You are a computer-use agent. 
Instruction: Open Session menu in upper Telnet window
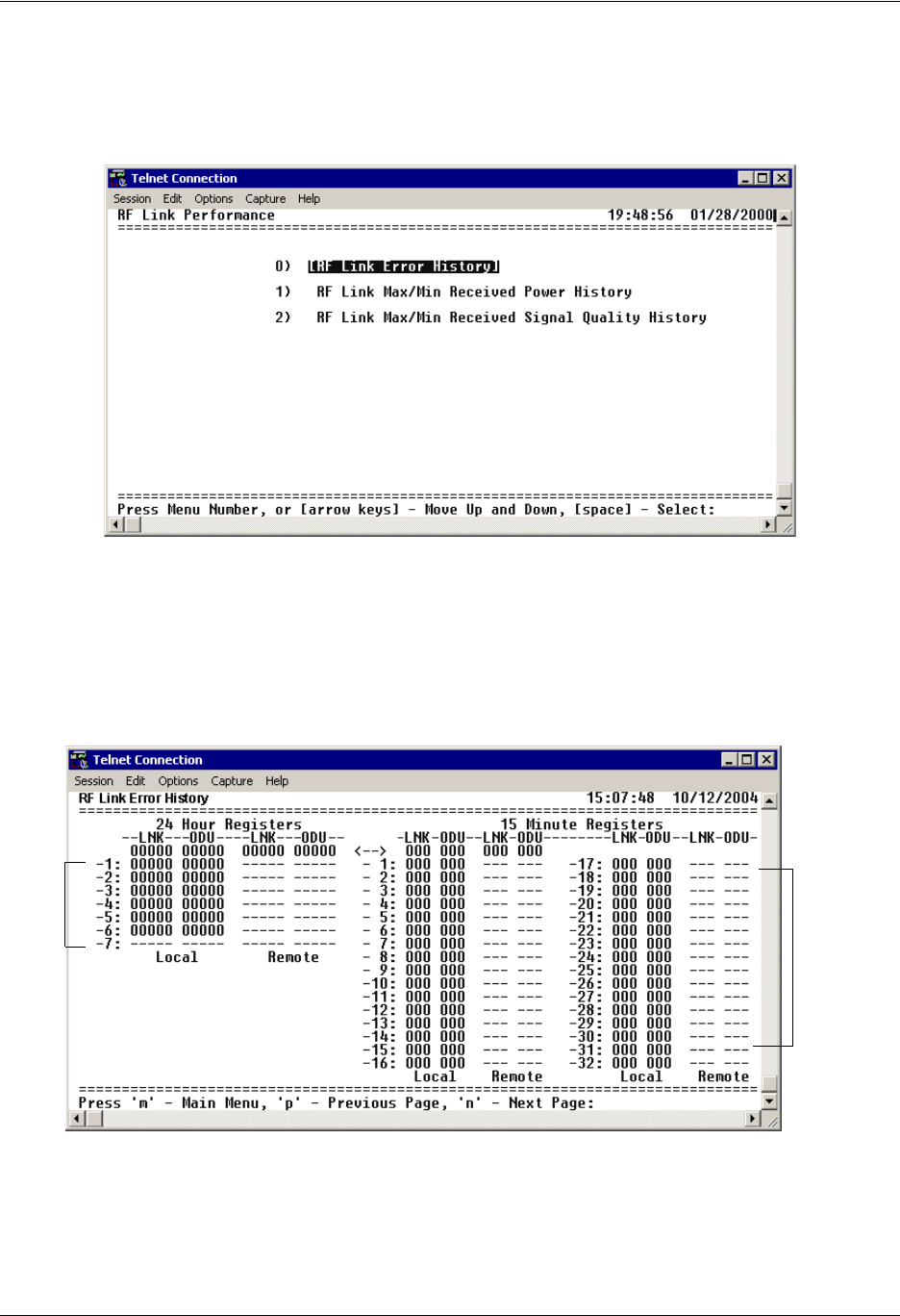coord(132,199)
